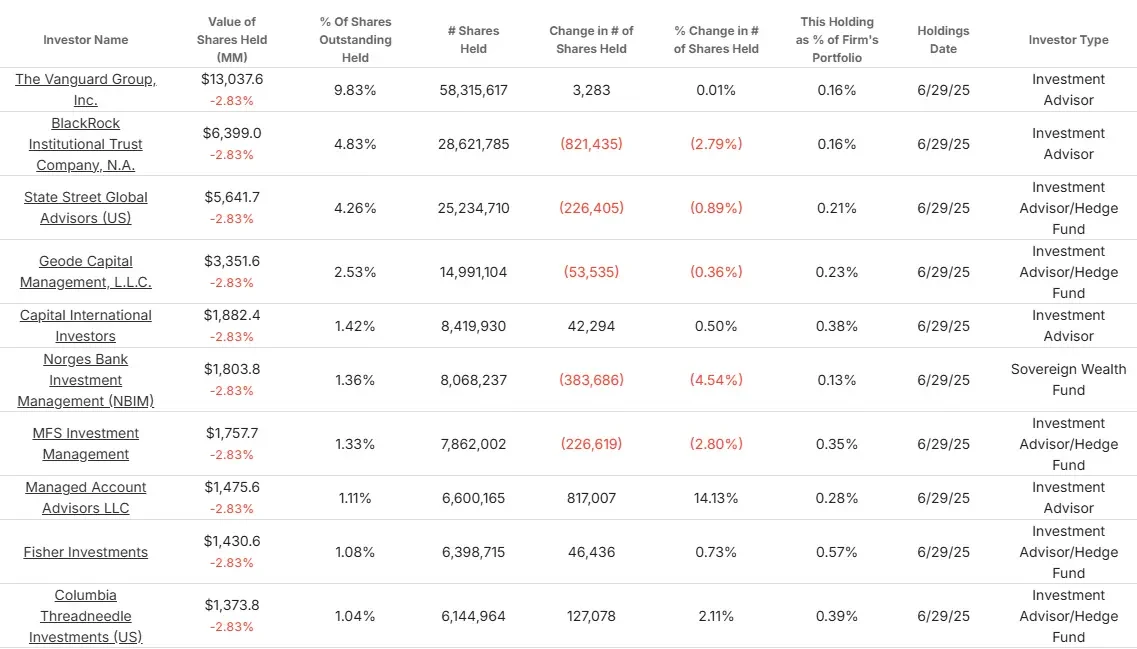
Task: Select Fisher Investments link
Action: [86, 552]
